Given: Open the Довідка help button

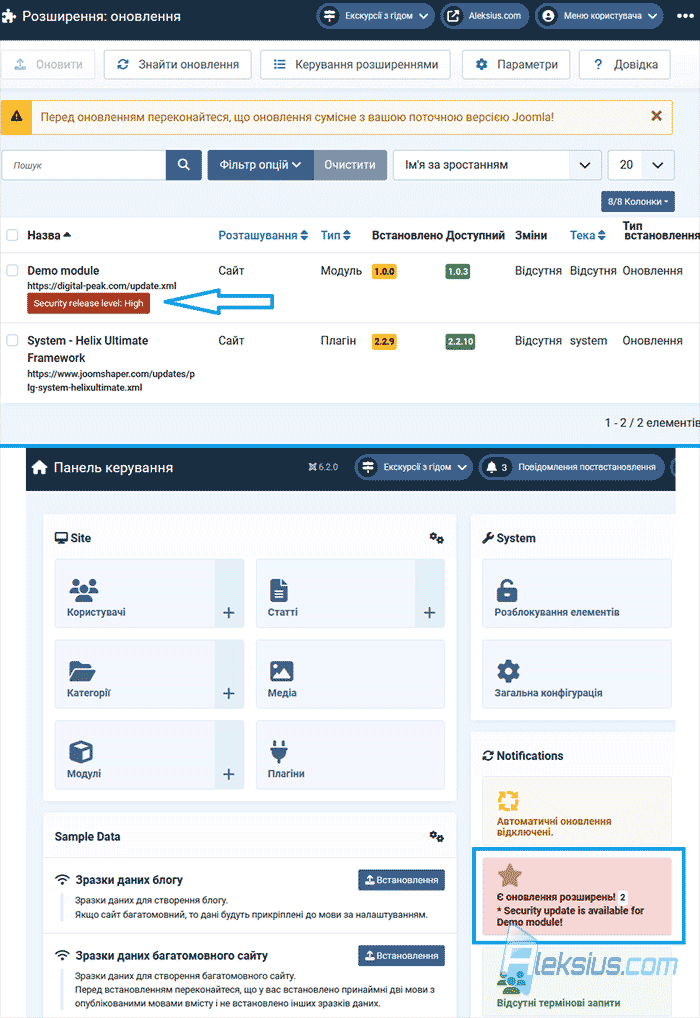Looking at the screenshot, I should [624, 64].
